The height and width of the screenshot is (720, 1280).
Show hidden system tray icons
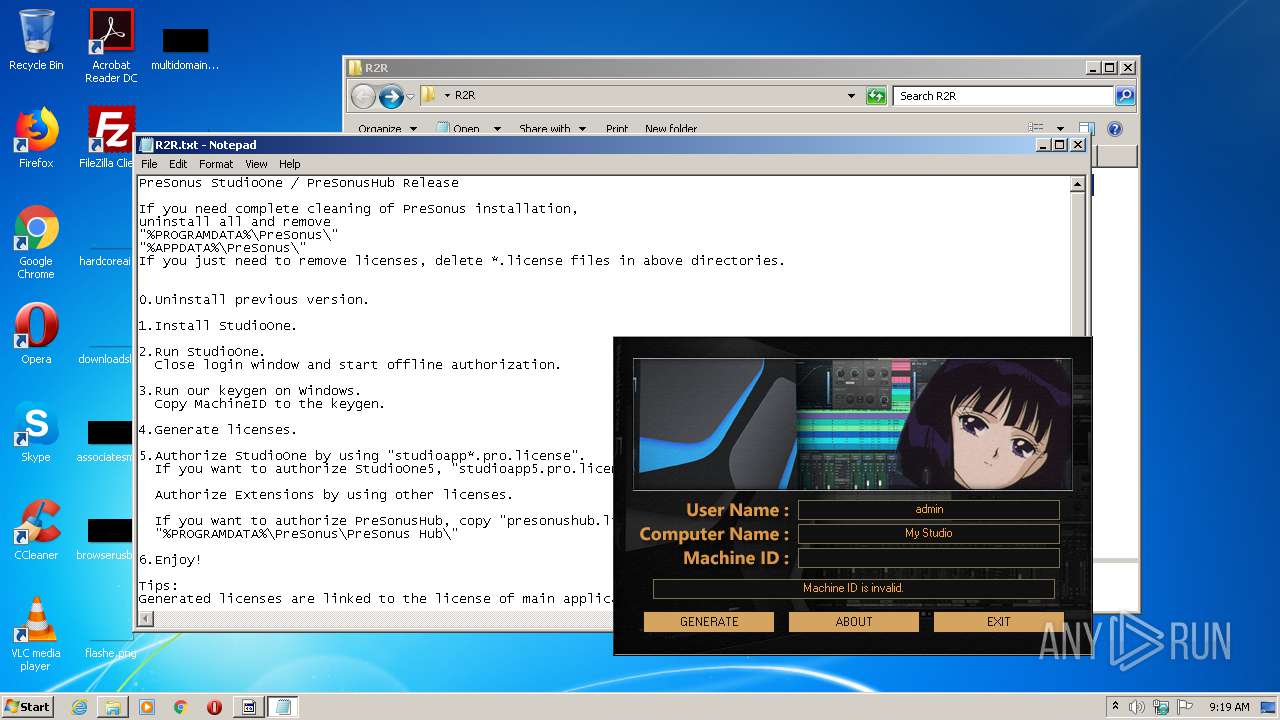click(1116, 706)
